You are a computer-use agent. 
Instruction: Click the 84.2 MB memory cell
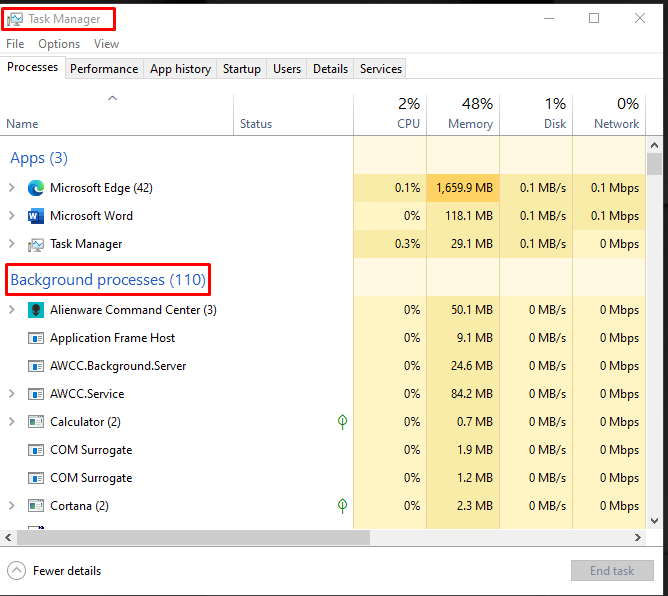point(463,394)
